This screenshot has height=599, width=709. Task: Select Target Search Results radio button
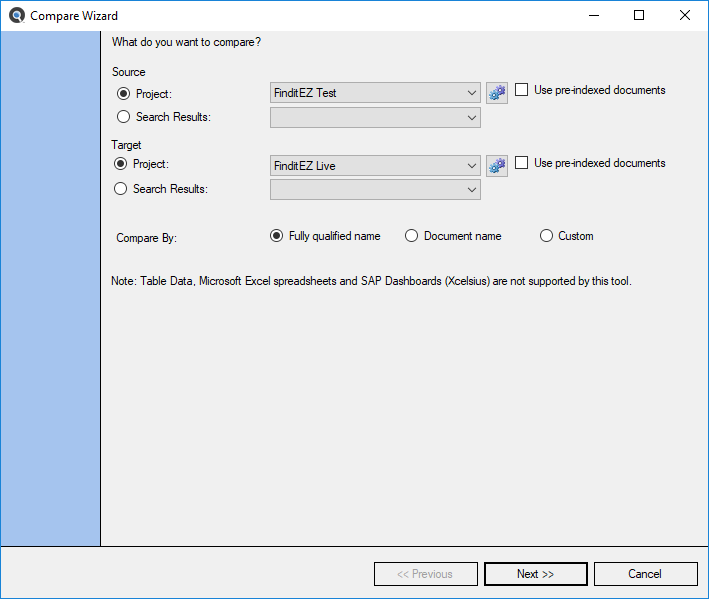click(x=120, y=189)
